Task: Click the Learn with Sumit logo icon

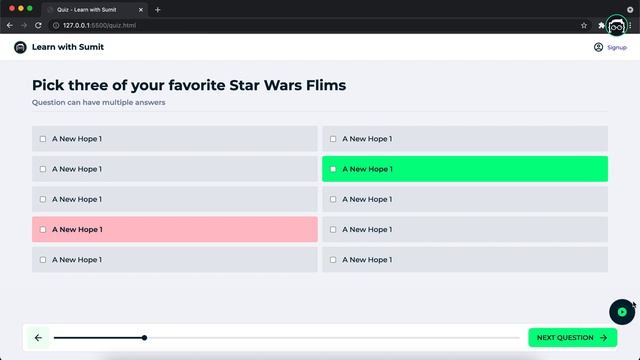Action: tap(20, 47)
